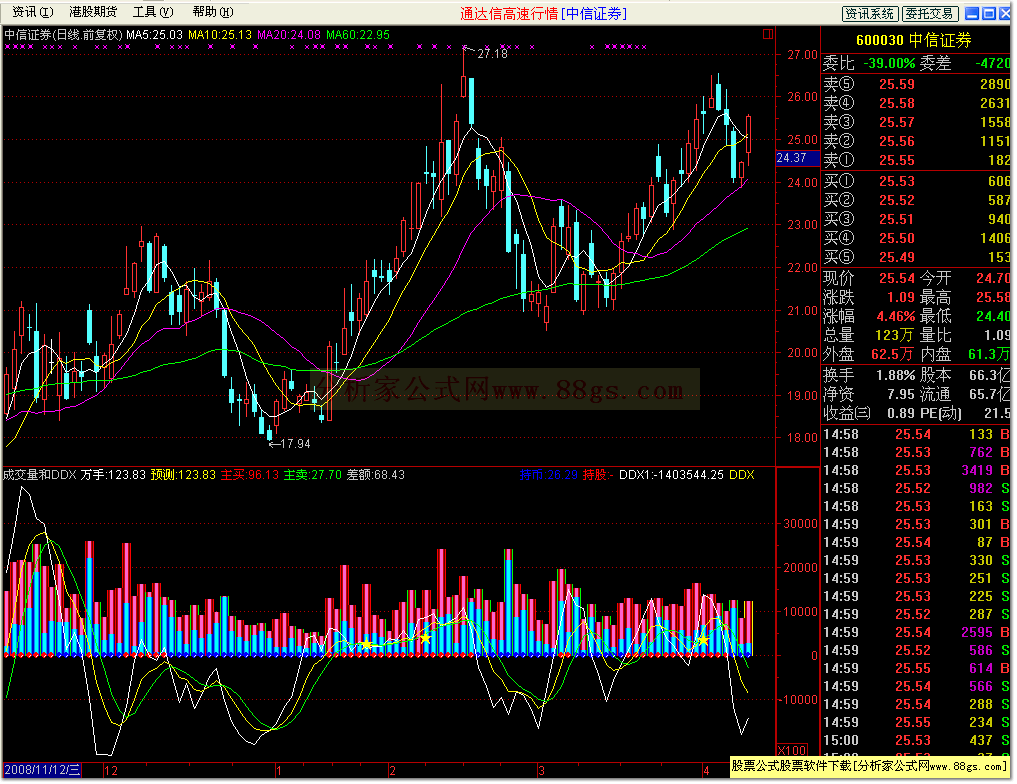Select the MA60:22.95 indicator label
Viewport: 1017px width, 784px height.
click(x=358, y=35)
